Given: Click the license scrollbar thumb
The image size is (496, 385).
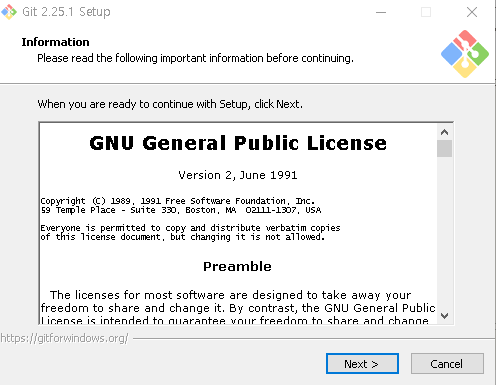Looking at the screenshot, I should point(444,148).
